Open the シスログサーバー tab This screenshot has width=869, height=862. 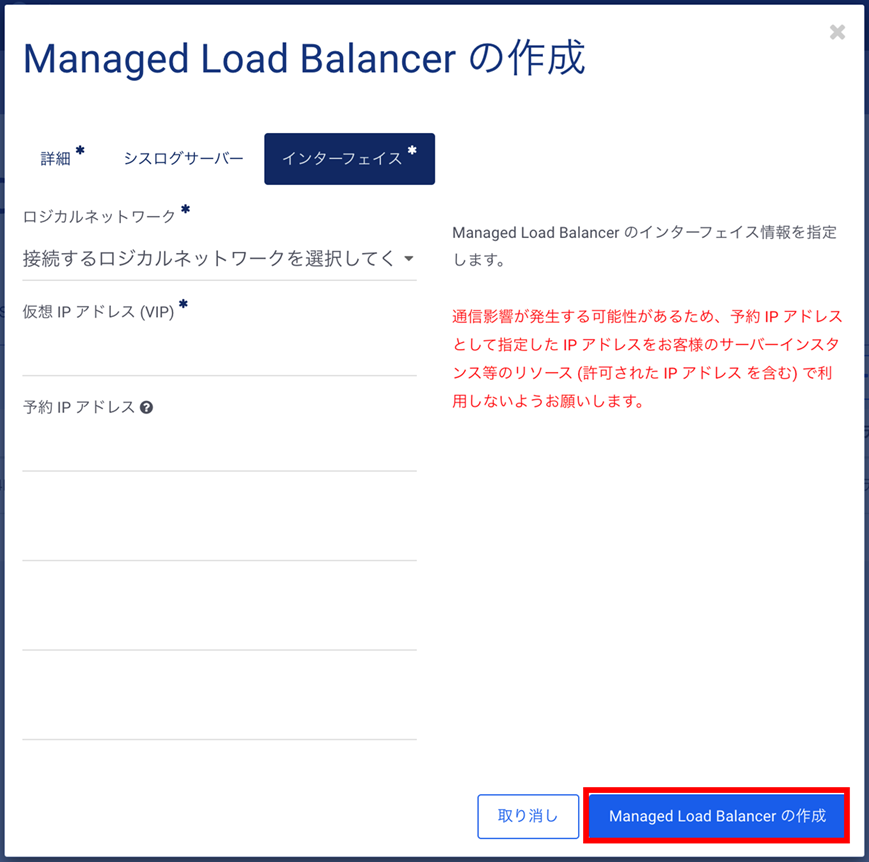183,158
